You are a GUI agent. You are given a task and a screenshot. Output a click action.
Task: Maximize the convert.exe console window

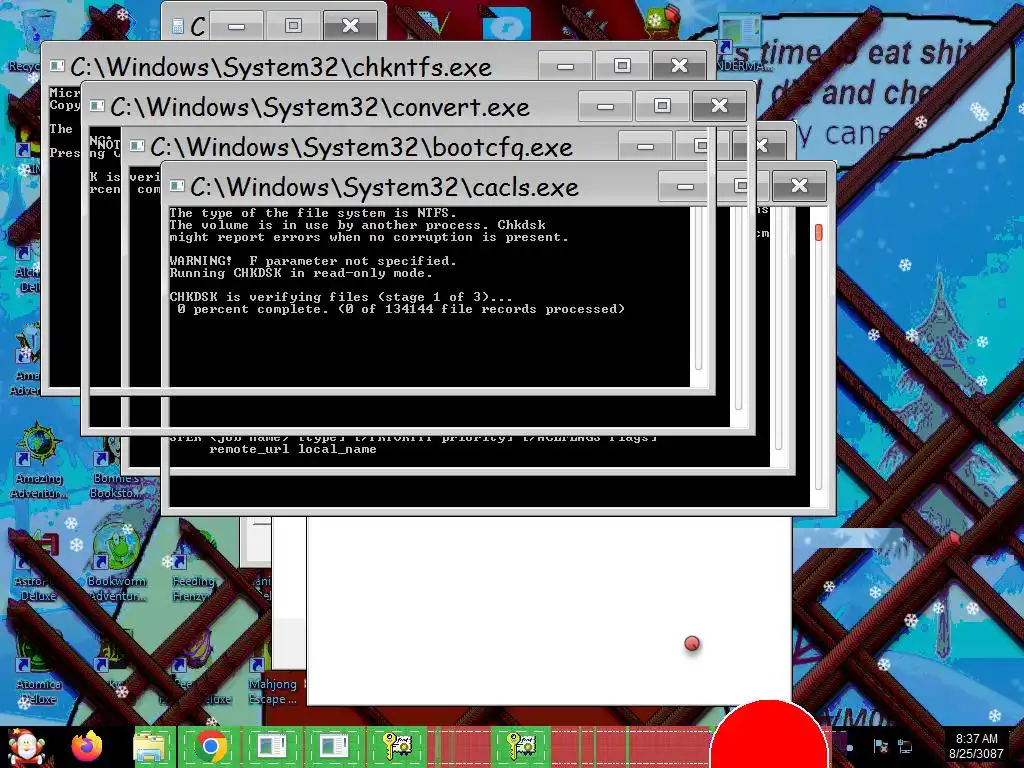pyautogui.click(x=662, y=106)
